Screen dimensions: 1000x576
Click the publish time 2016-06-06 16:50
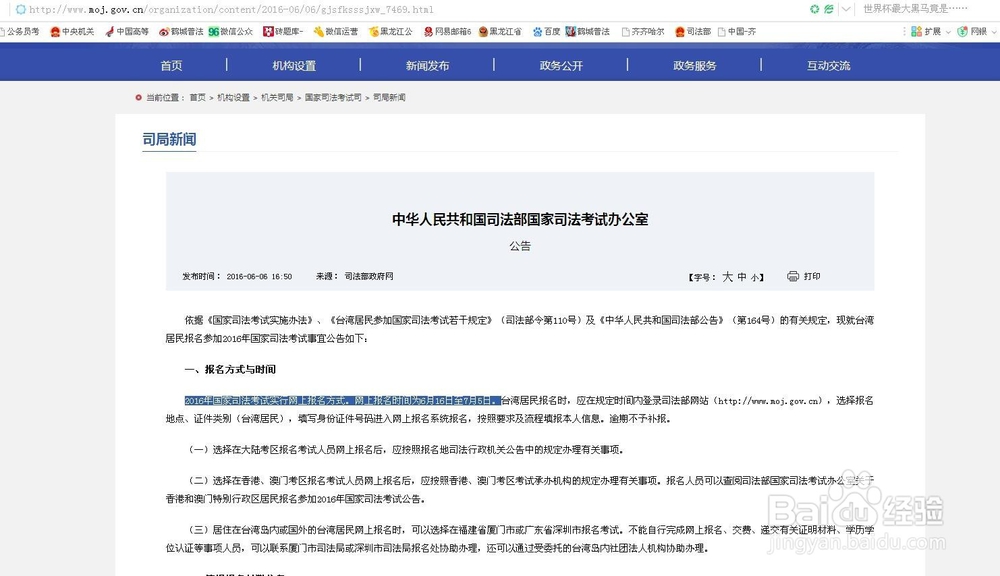point(259,276)
